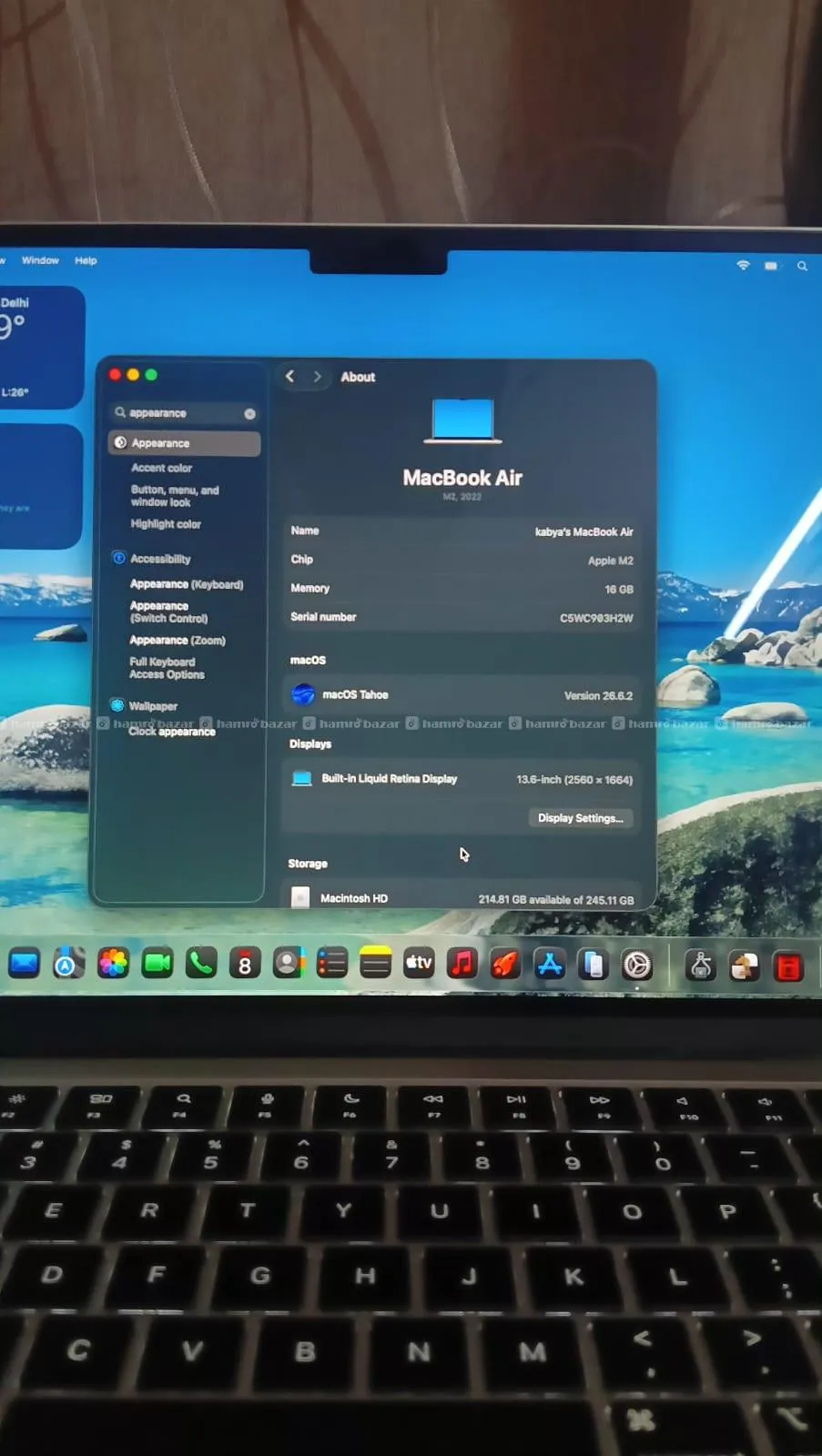This screenshot has height=1456, width=822.
Task: Open the Help menu
Action: pyautogui.click(x=86, y=260)
